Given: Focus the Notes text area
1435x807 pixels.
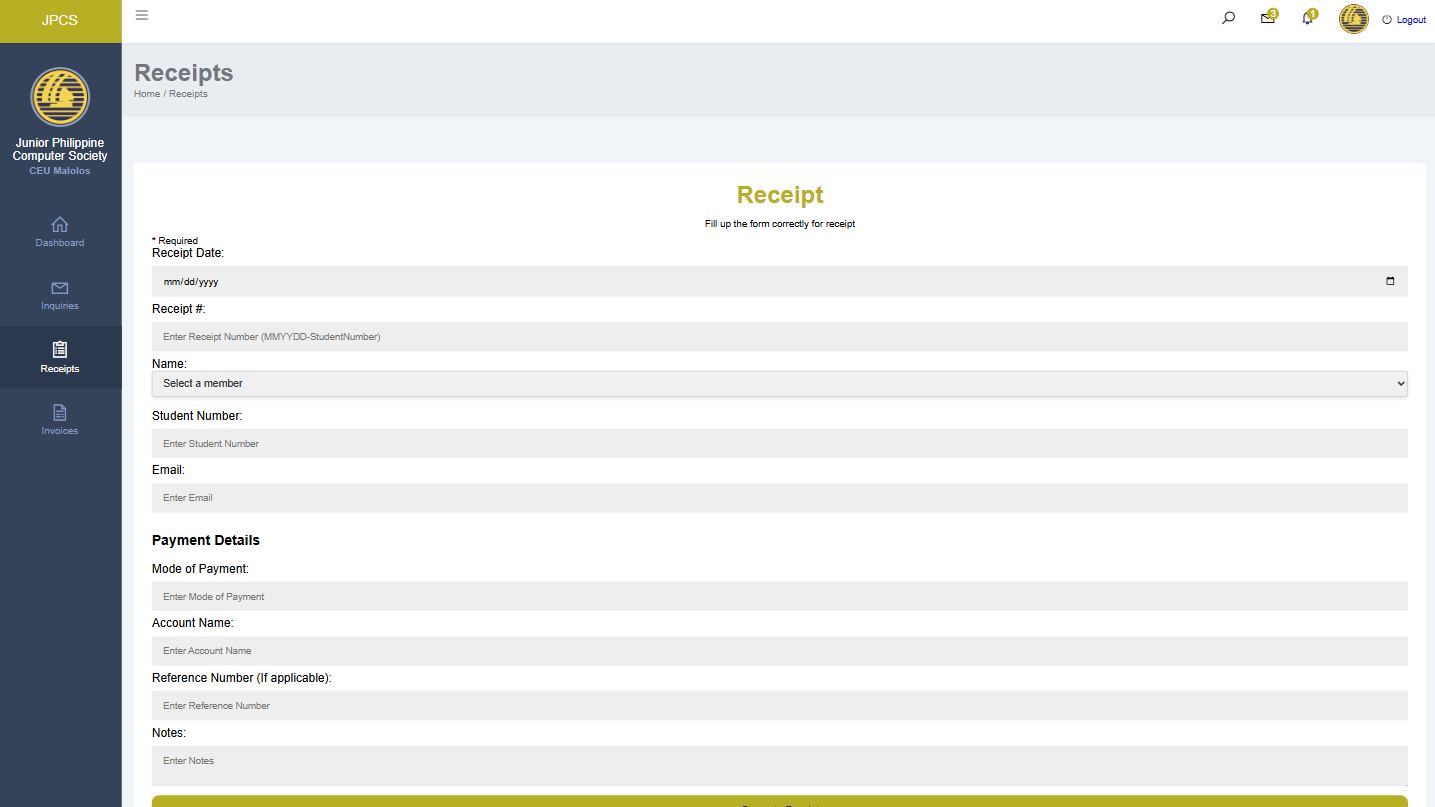Looking at the screenshot, I should pos(780,766).
